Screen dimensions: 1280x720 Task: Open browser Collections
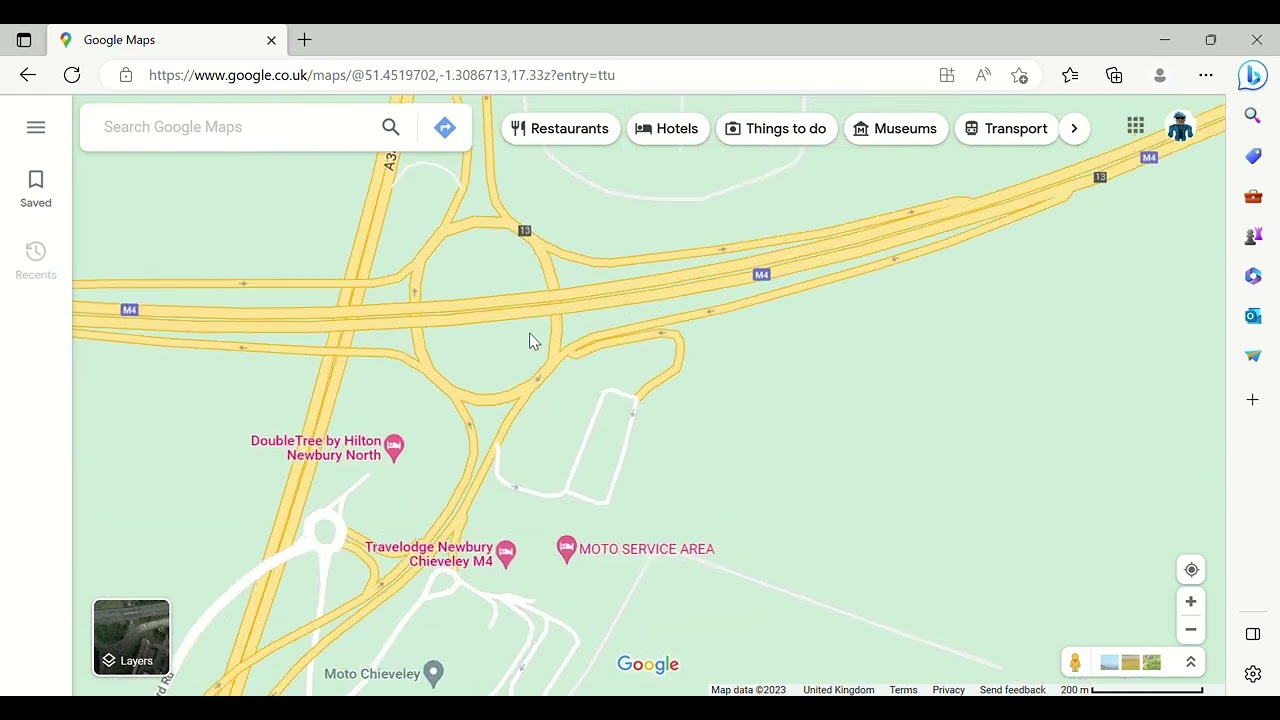pyautogui.click(x=1114, y=75)
